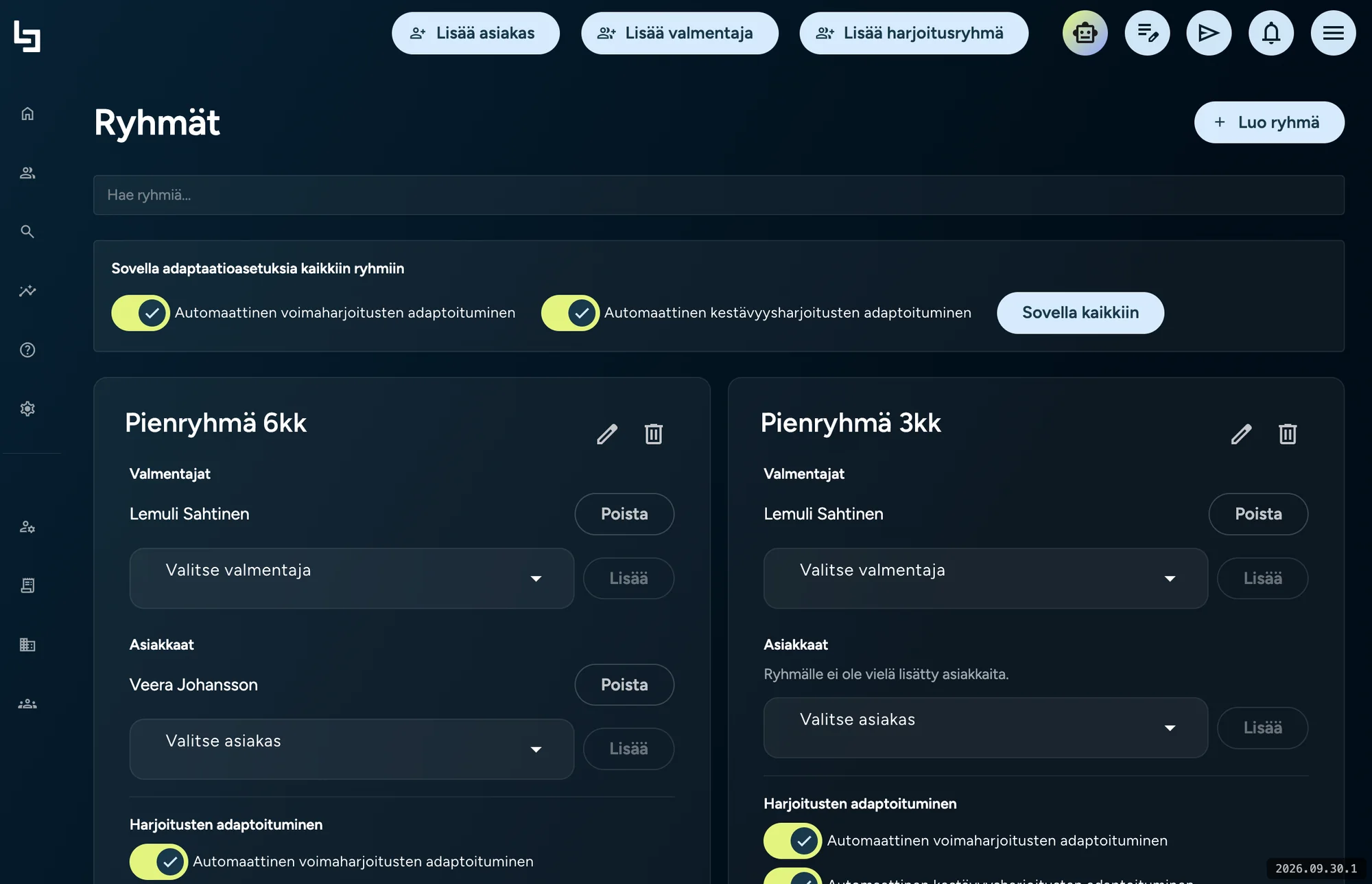The height and width of the screenshot is (884, 1372).
Task: Toggle global kestävyysharjoitusten adaptoituminen switch
Action: 570,313
